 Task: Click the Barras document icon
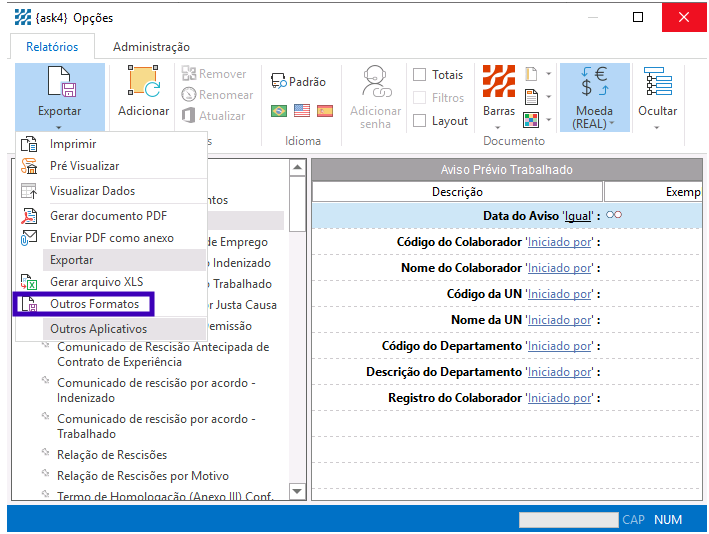pyautogui.click(x=499, y=86)
